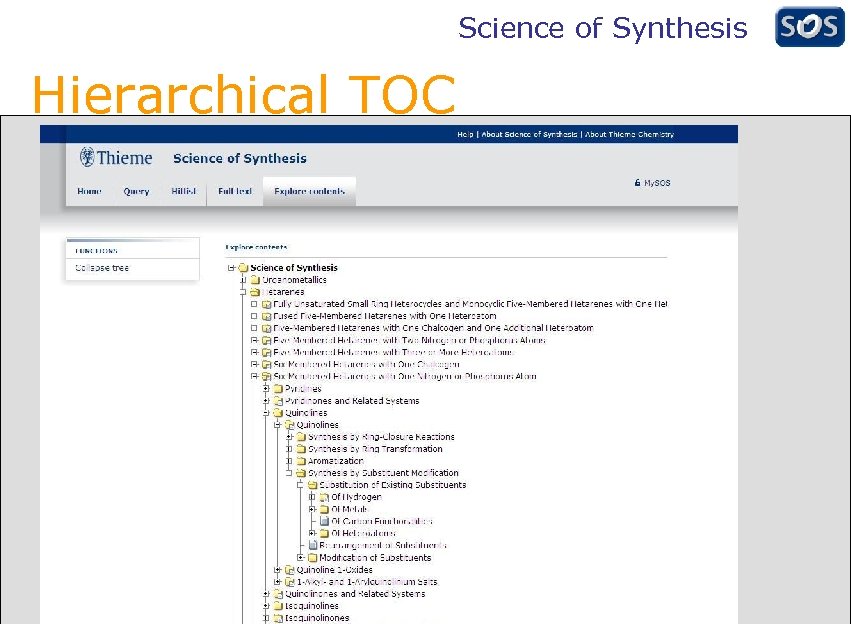Expand Modification of Substituents branch
This screenshot has width=851, height=624.
301,558
